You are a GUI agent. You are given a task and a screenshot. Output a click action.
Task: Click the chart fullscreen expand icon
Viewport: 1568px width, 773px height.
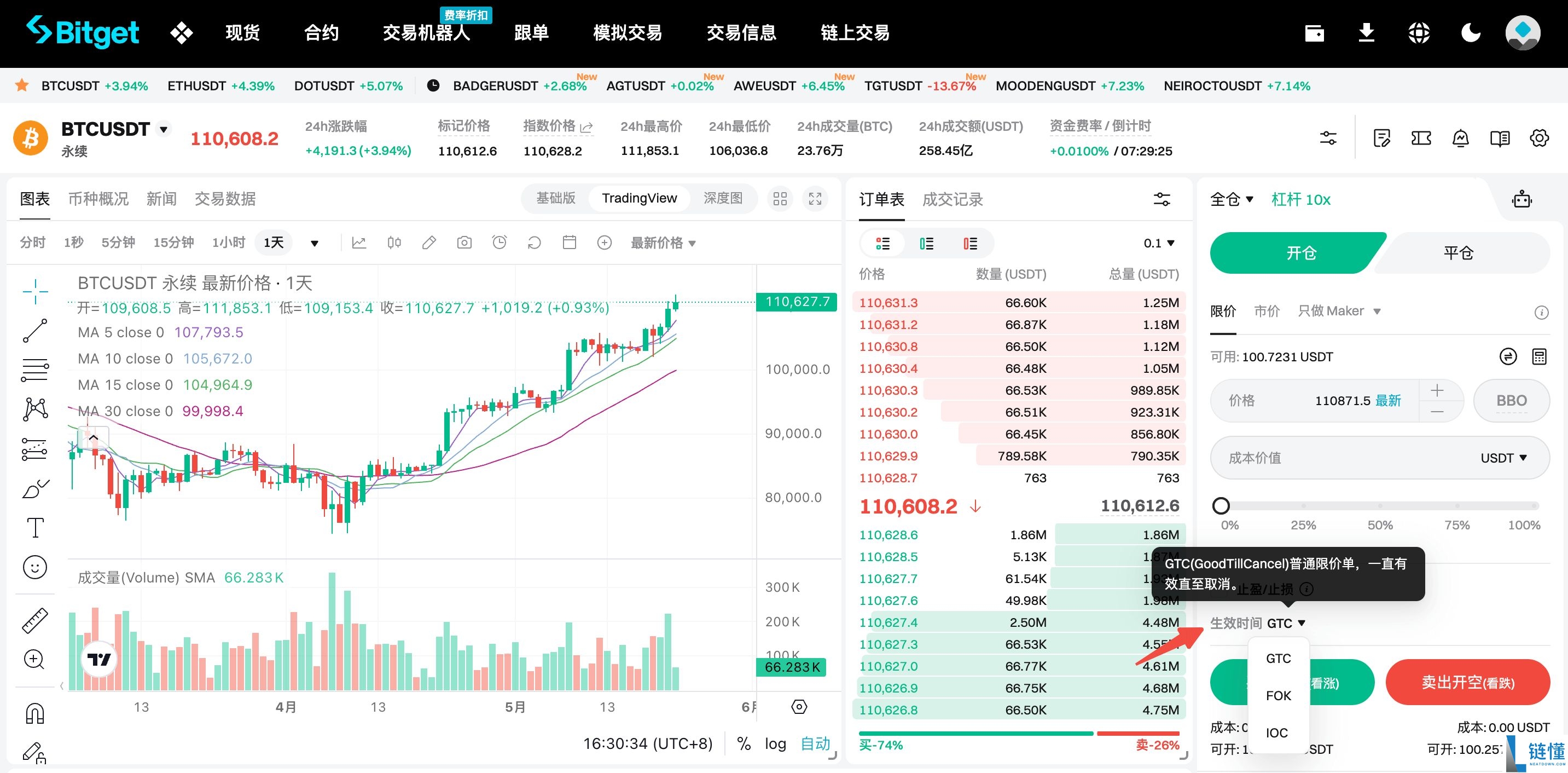815,199
